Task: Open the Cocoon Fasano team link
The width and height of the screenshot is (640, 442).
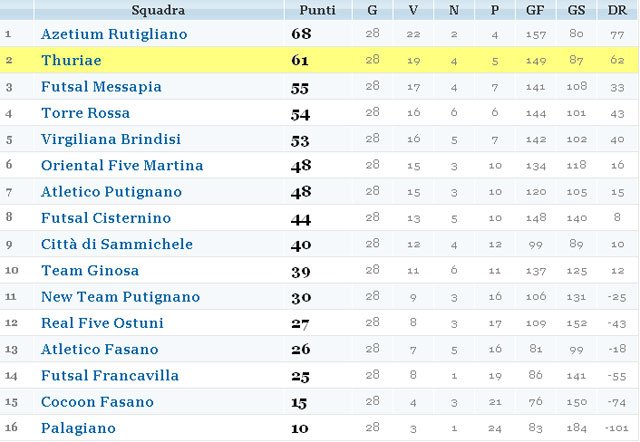Action: click(97, 402)
